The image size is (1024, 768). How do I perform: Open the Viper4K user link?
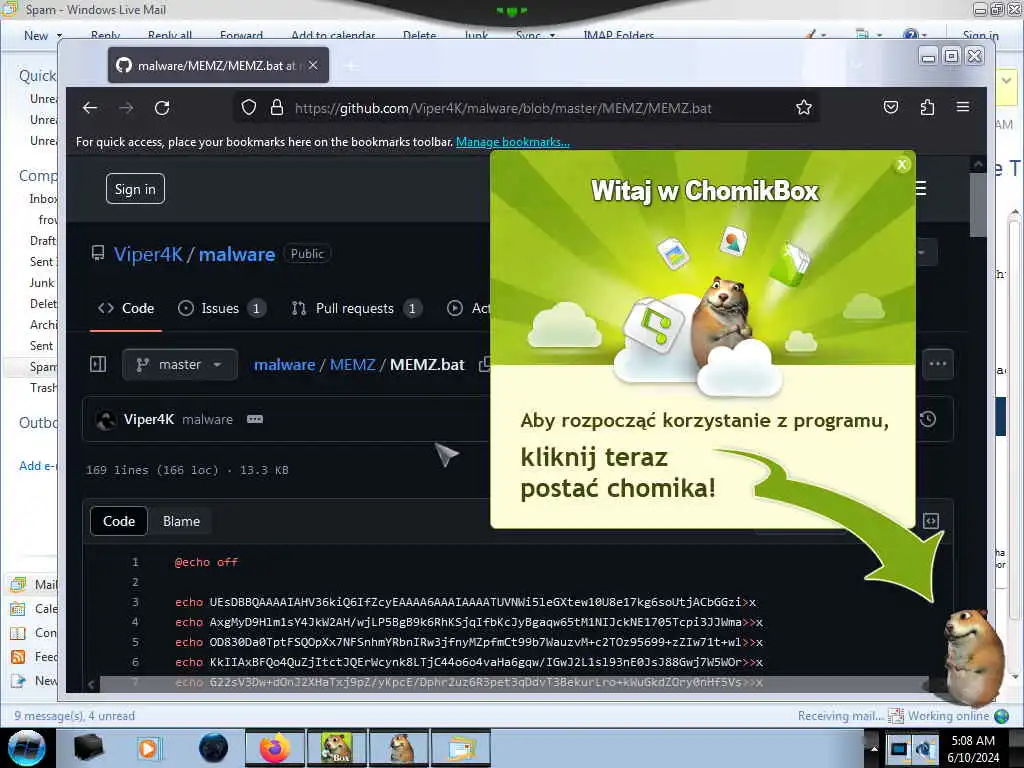(148, 254)
